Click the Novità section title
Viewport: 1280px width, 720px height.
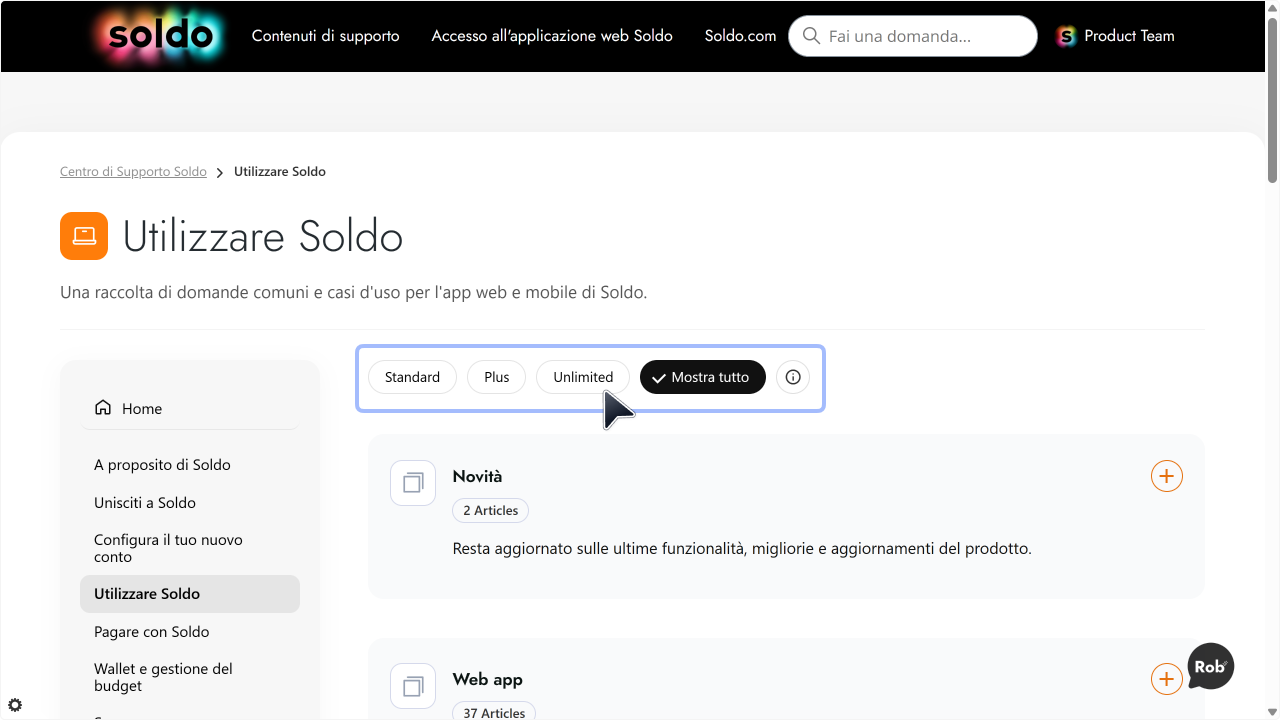477,476
